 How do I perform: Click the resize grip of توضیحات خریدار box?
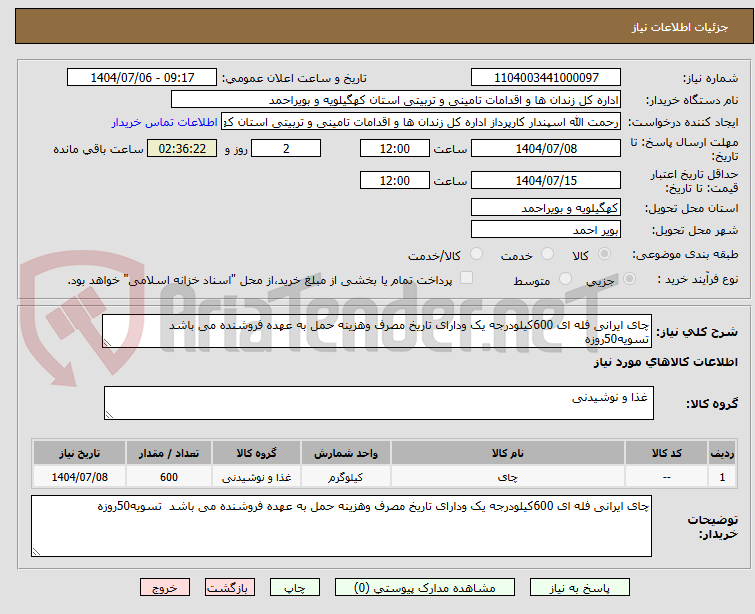point(36,552)
